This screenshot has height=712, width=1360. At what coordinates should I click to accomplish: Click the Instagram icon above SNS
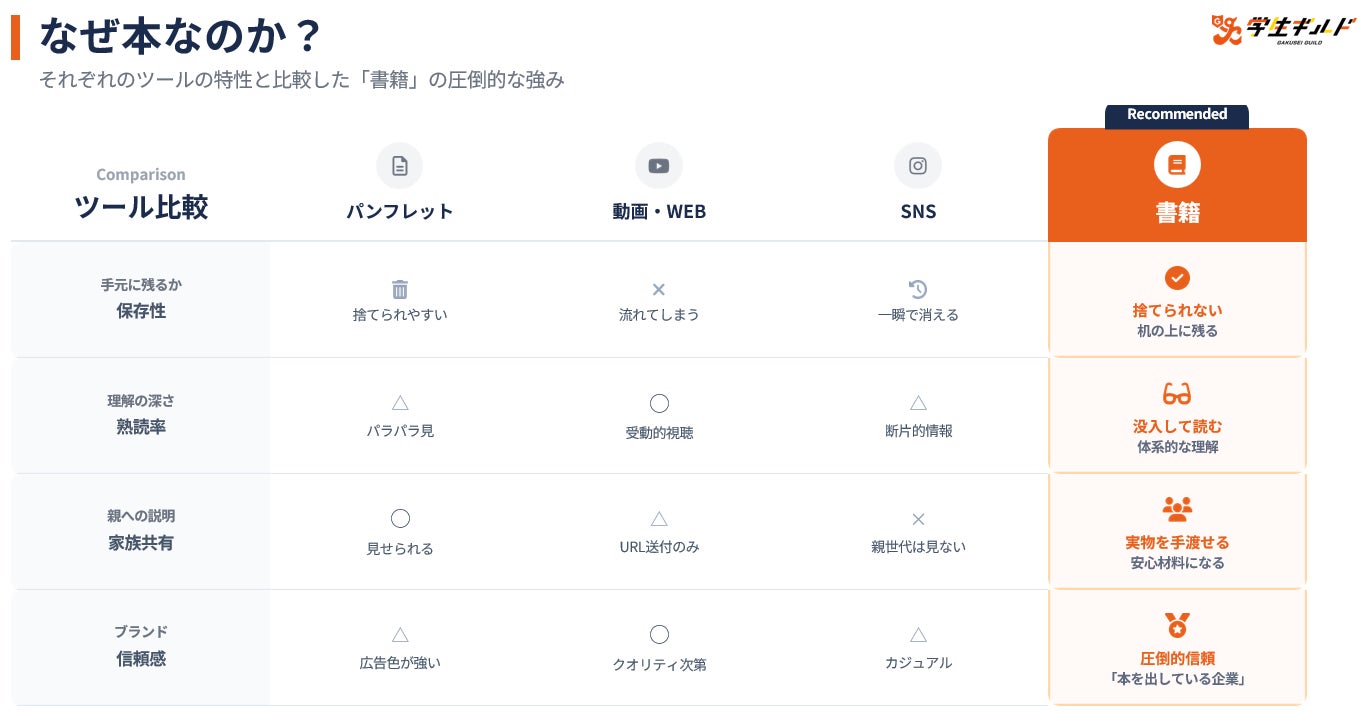click(918, 166)
